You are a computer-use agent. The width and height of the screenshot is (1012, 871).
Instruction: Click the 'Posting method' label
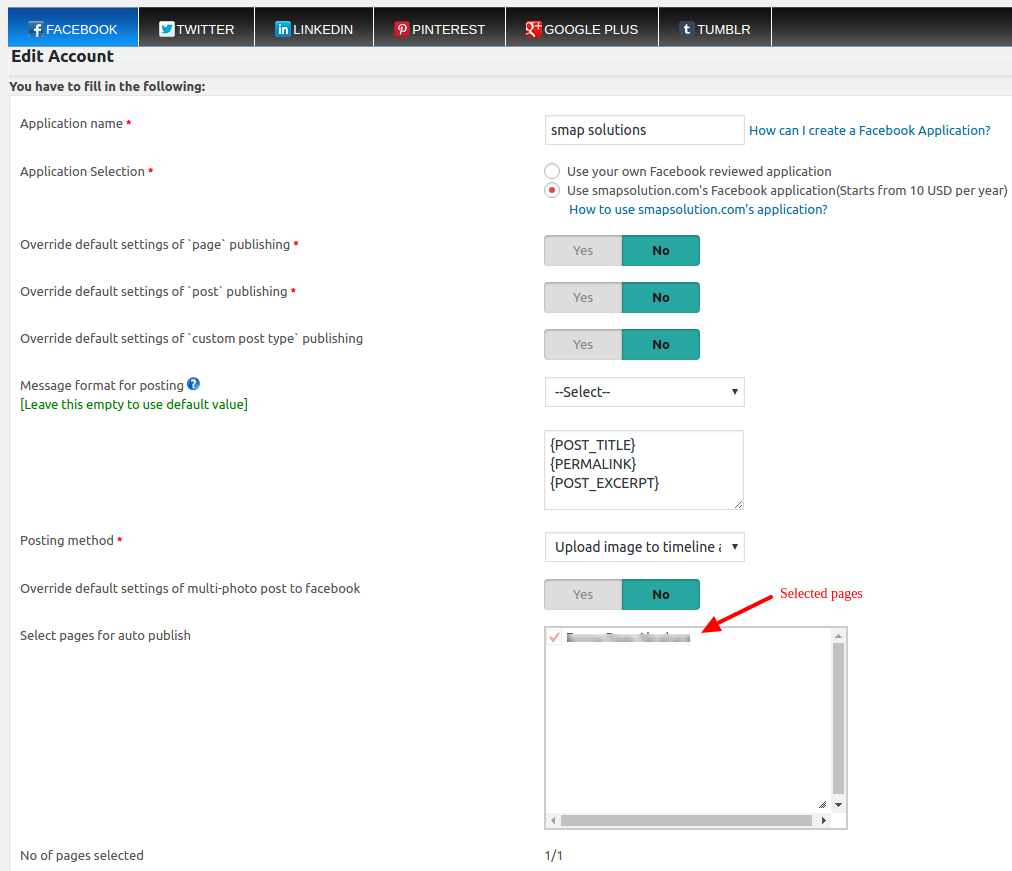(x=67, y=541)
